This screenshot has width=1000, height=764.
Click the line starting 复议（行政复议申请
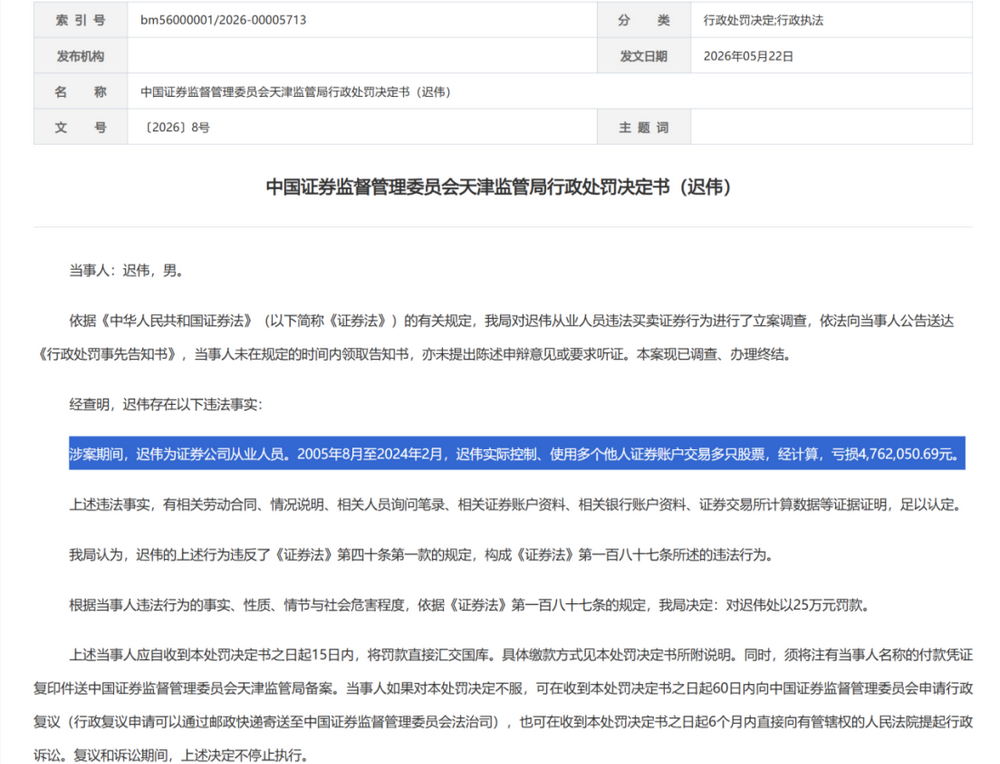point(503,722)
